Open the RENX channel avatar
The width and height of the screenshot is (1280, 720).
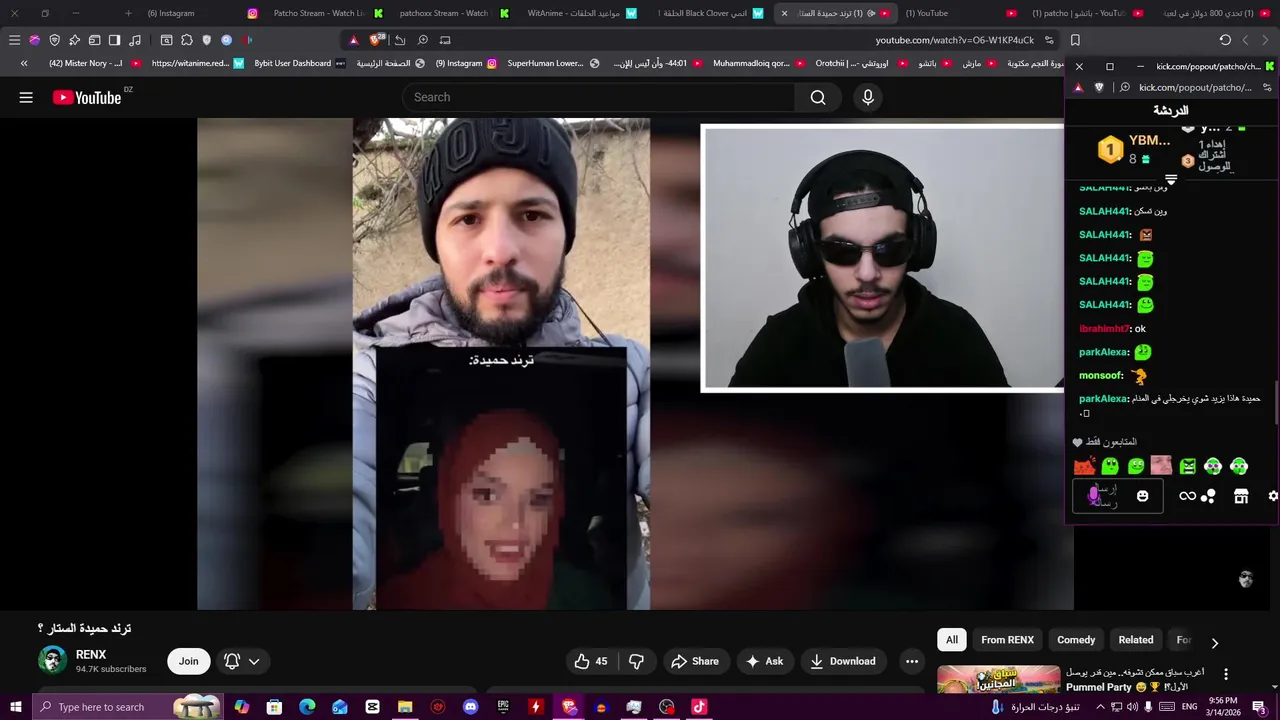52,661
